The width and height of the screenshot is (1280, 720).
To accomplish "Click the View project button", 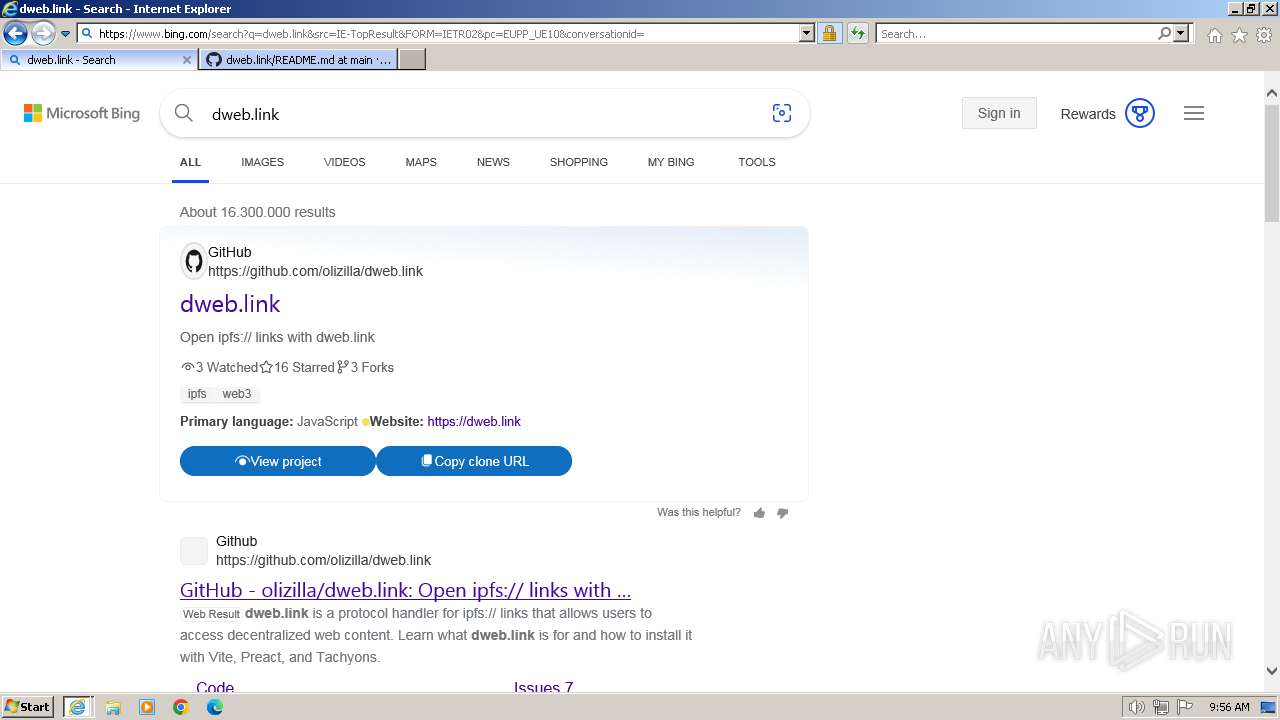I will pyautogui.click(x=278, y=461).
